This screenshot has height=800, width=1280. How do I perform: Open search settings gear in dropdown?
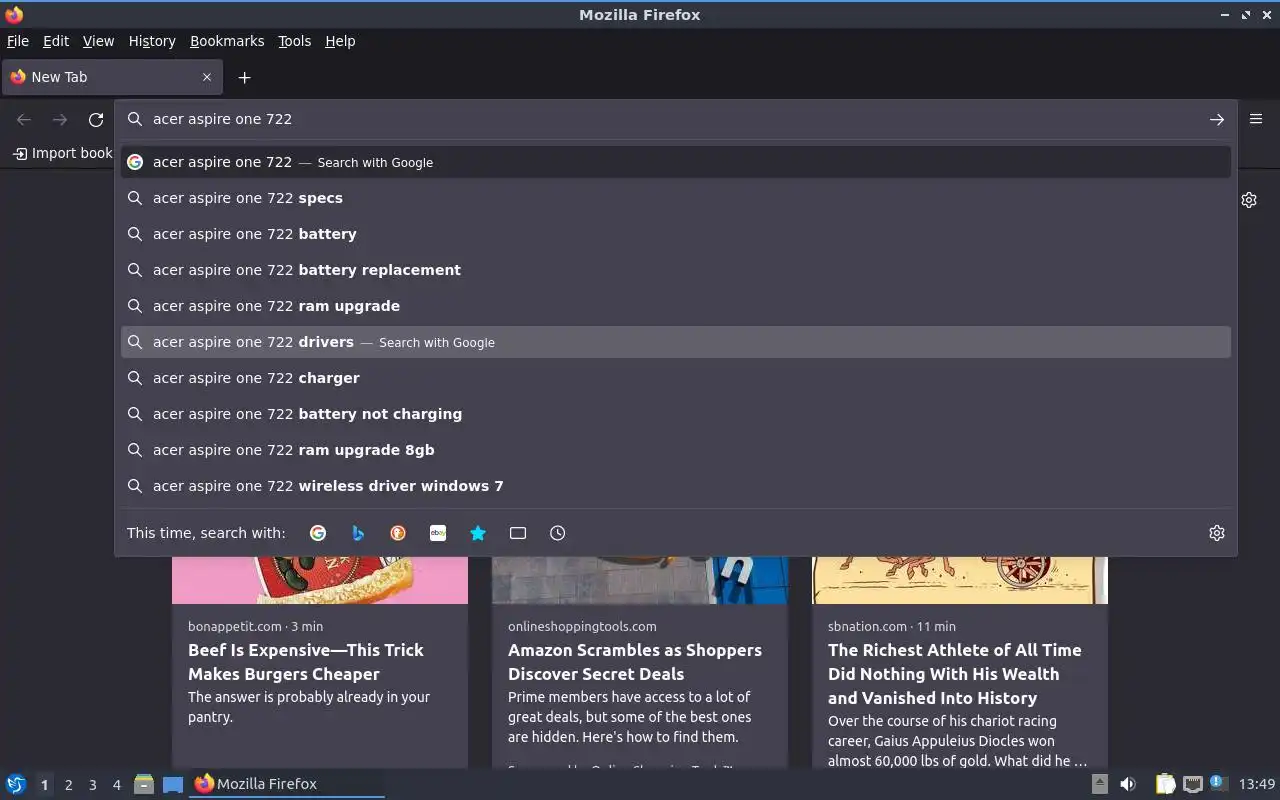pyautogui.click(x=1217, y=533)
